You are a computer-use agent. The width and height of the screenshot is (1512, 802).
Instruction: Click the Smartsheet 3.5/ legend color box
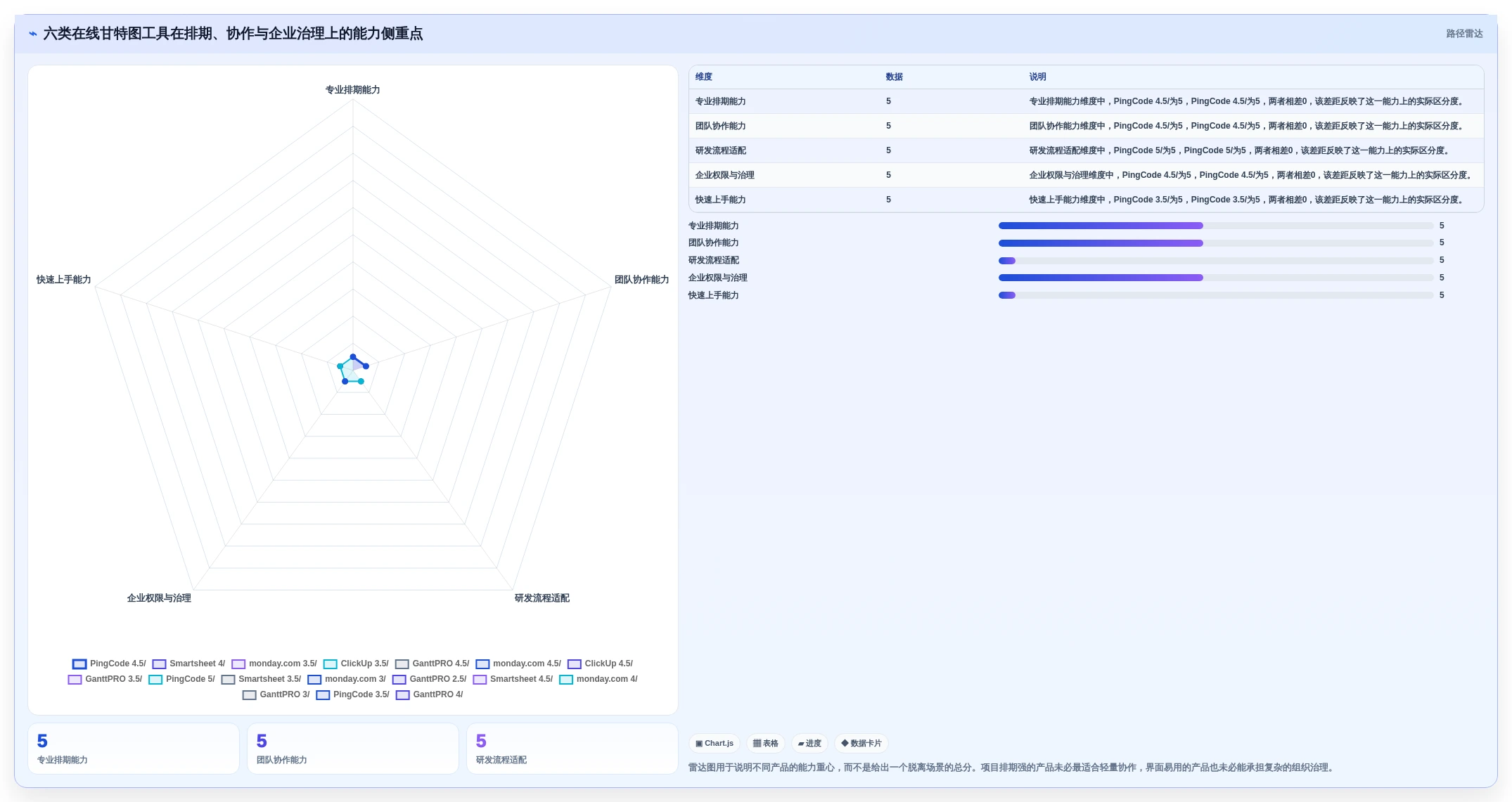coord(228,680)
